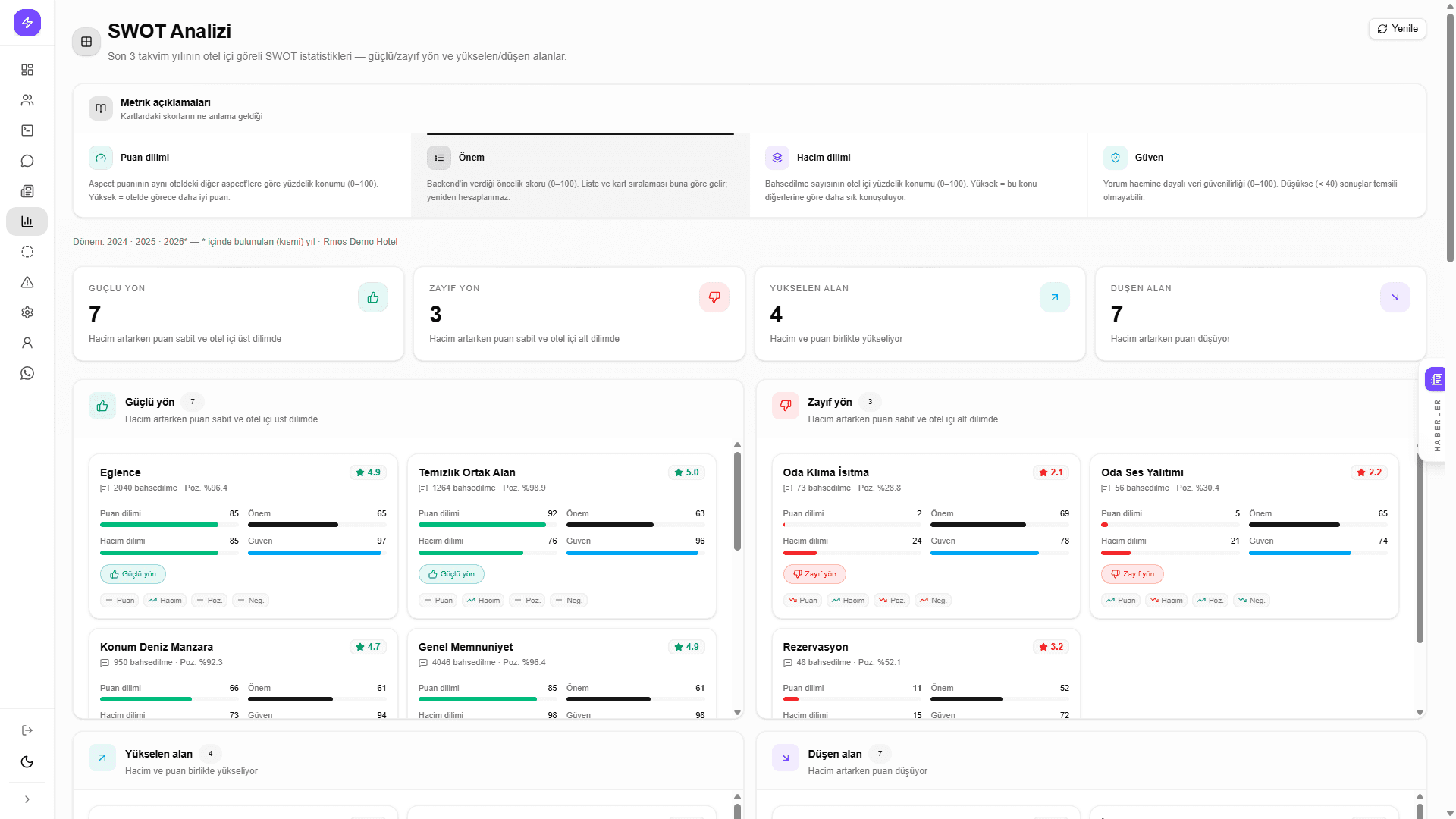Click the Önem progress bar in Oda Klima İsitma card

click(1000, 525)
